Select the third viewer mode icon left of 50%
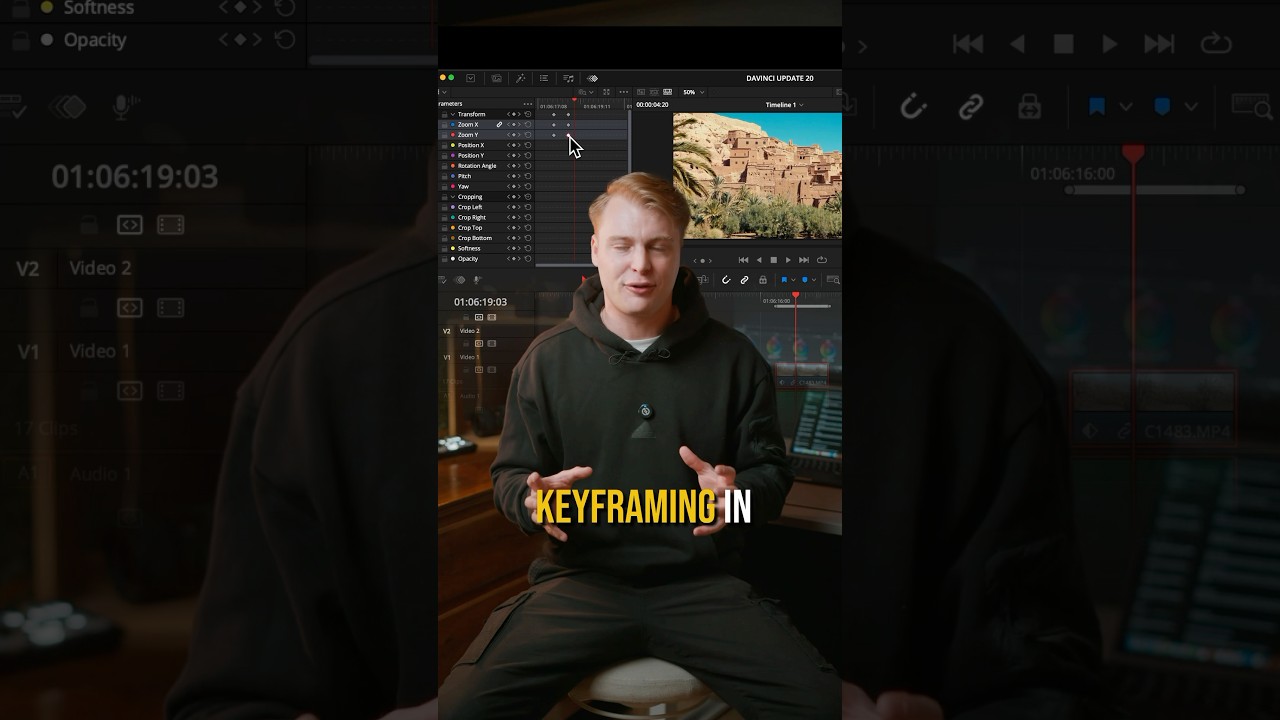 pos(667,92)
